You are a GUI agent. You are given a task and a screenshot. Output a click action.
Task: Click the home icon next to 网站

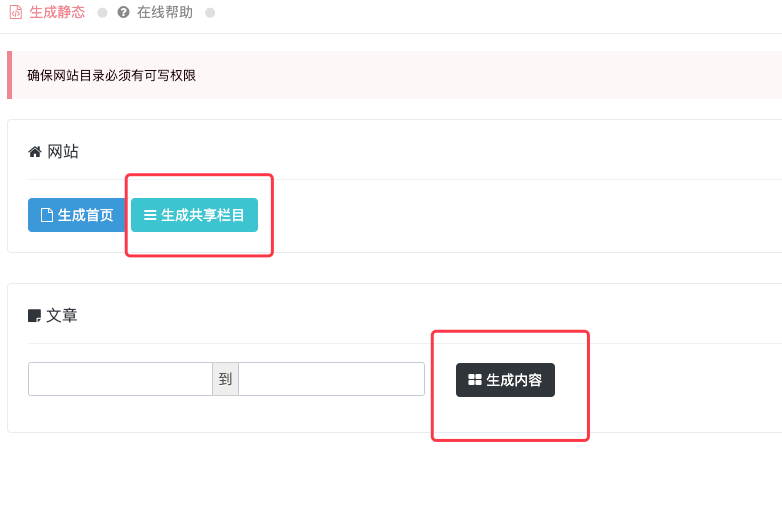35,152
